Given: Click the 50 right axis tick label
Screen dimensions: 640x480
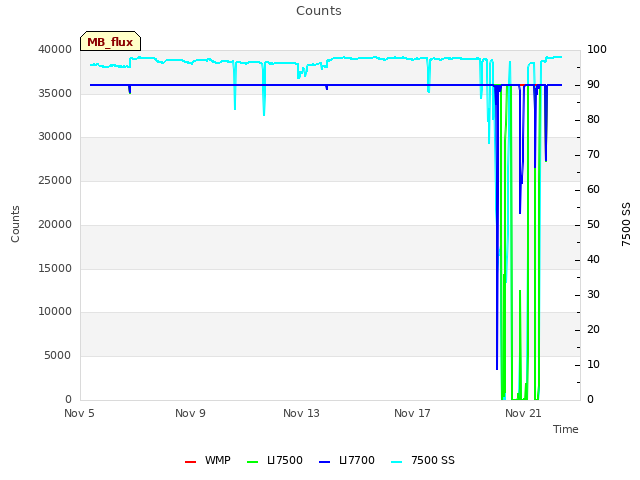Looking at the screenshot, I should [x=593, y=224].
